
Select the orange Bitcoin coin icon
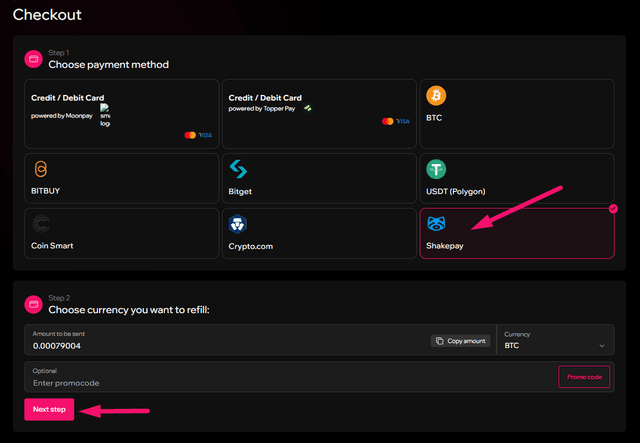pos(436,96)
